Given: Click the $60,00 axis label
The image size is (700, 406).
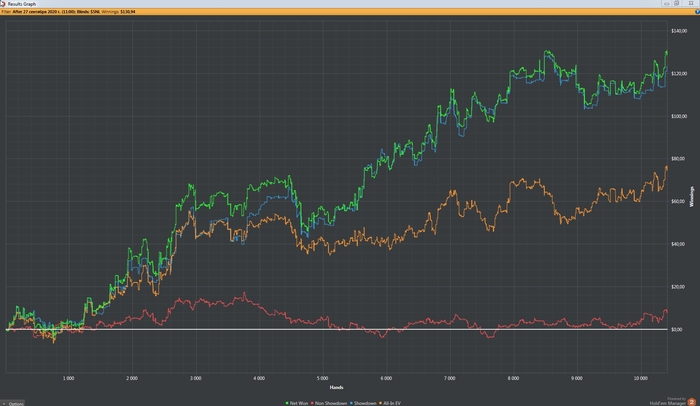Looking at the screenshot, I should (x=678, y=201).
